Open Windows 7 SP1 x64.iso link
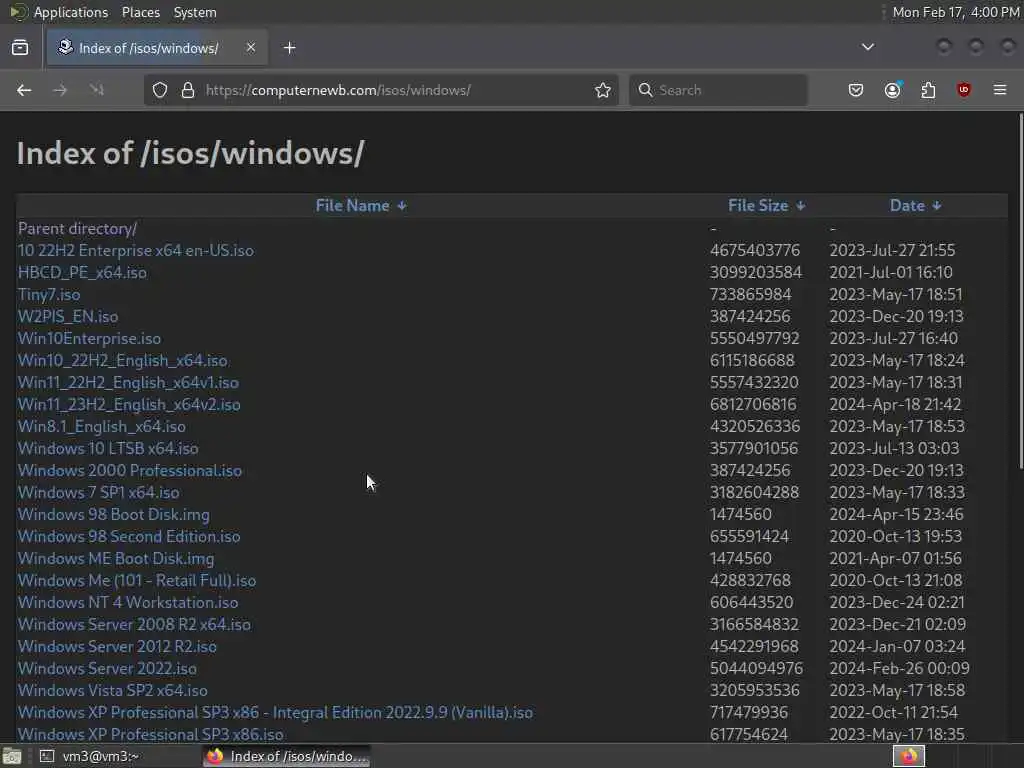The height and width of the screenshot is (768, 1024). pyautogui.click(x=99, y=492)
